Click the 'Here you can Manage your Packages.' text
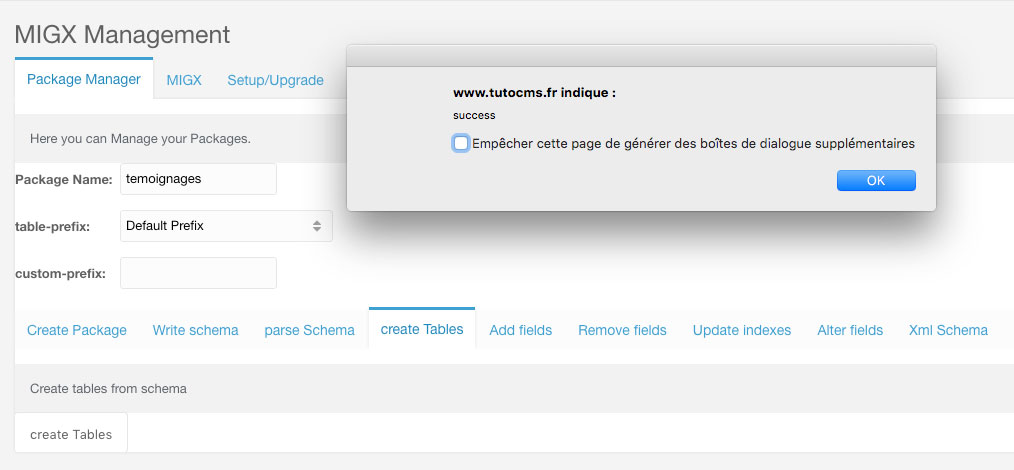Screen dimensions: 1014x470 (140, 139)
